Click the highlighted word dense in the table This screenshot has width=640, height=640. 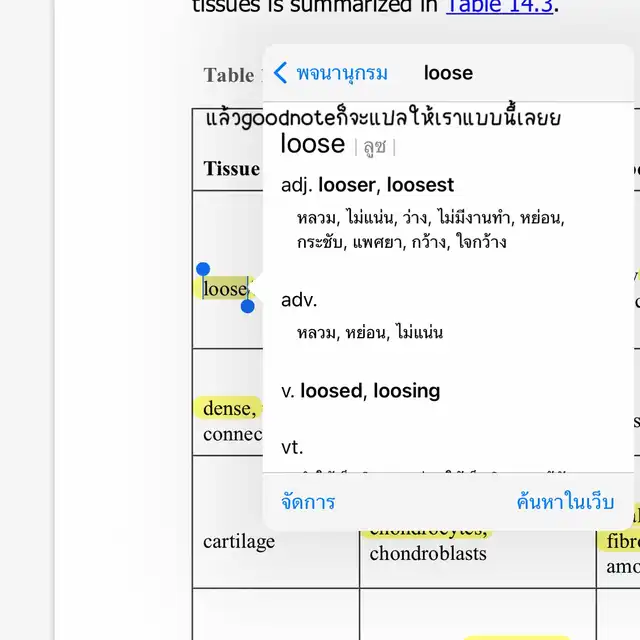point(229,408)
